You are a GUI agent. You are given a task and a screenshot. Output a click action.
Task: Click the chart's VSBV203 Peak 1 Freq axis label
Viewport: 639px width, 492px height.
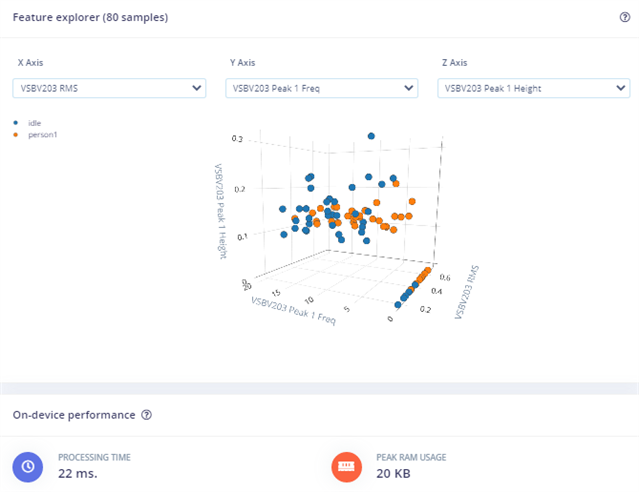pos(293,314)
